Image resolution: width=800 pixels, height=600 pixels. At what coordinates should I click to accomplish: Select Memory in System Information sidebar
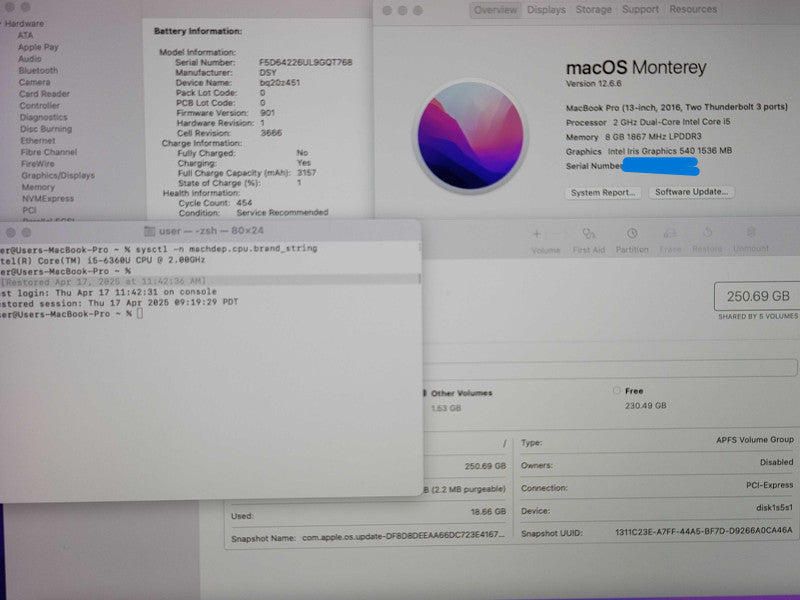(x=38, y=187)
